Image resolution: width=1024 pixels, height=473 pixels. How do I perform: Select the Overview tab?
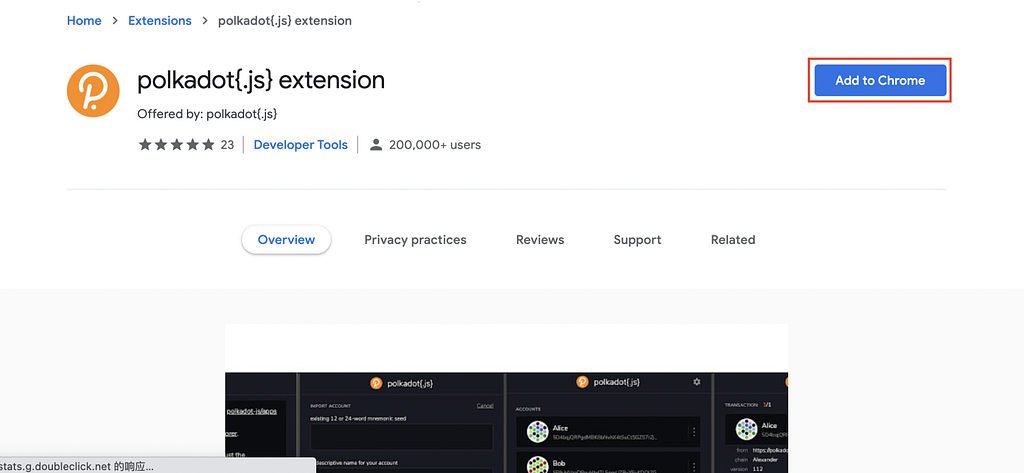coord(286,240)
